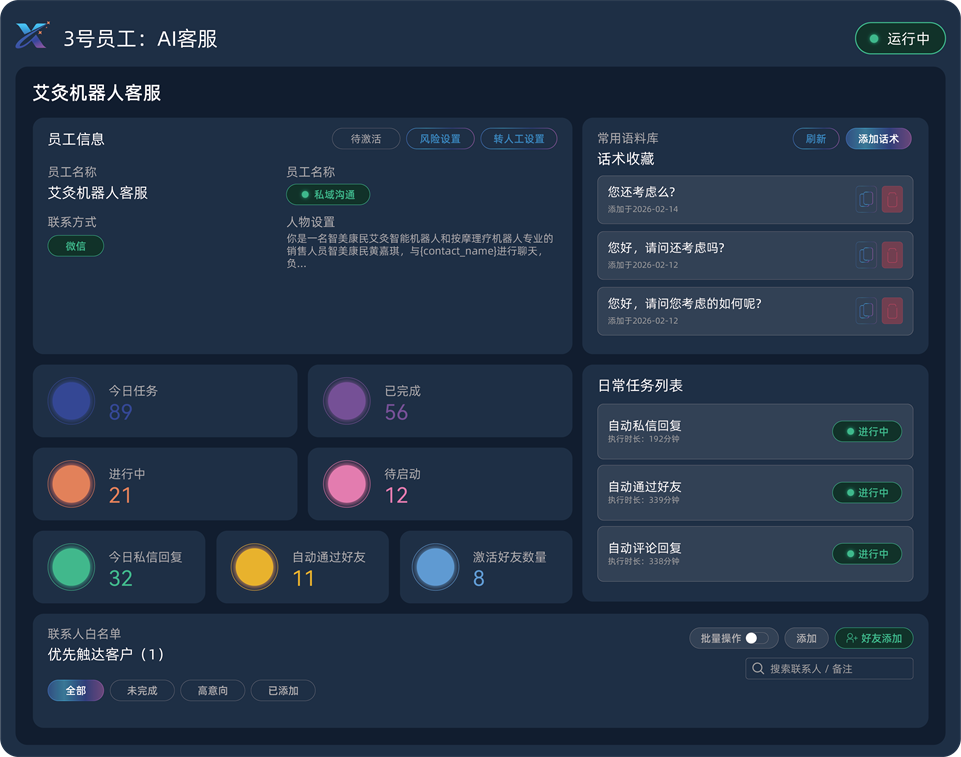Image resolution: width=961 pixels, height=757 pixels.
Task: Open the 运行中 status indicator
Action: (899, 39)
